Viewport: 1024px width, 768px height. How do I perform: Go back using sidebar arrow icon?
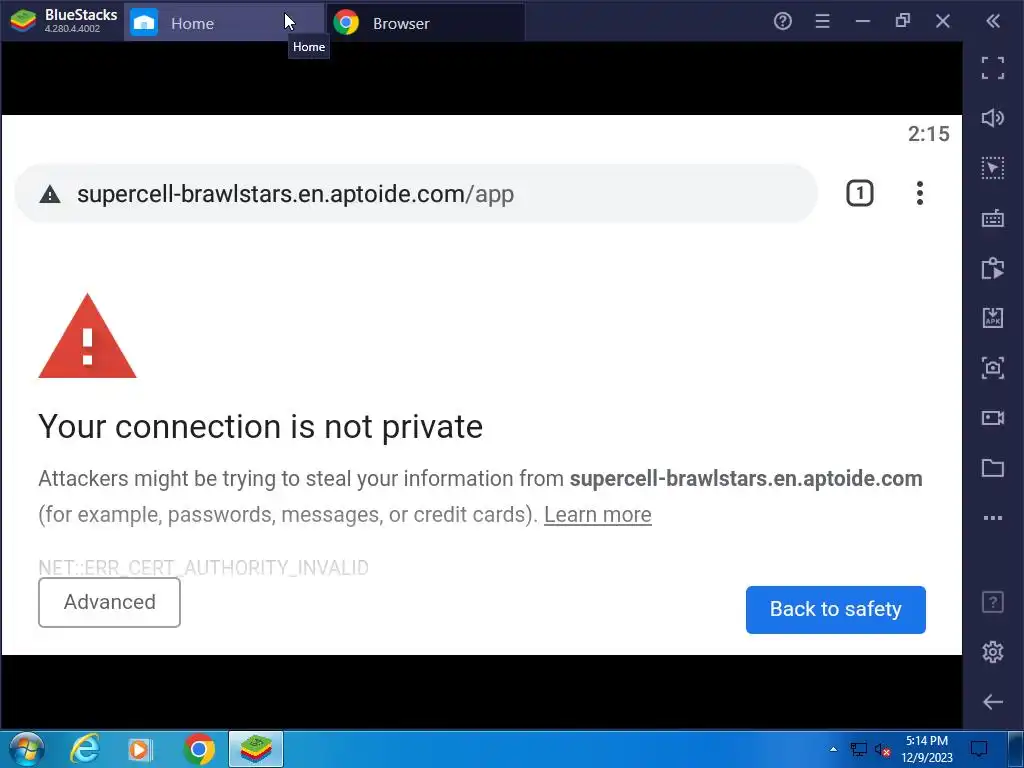pyautogui.click(x=993, y=702)
